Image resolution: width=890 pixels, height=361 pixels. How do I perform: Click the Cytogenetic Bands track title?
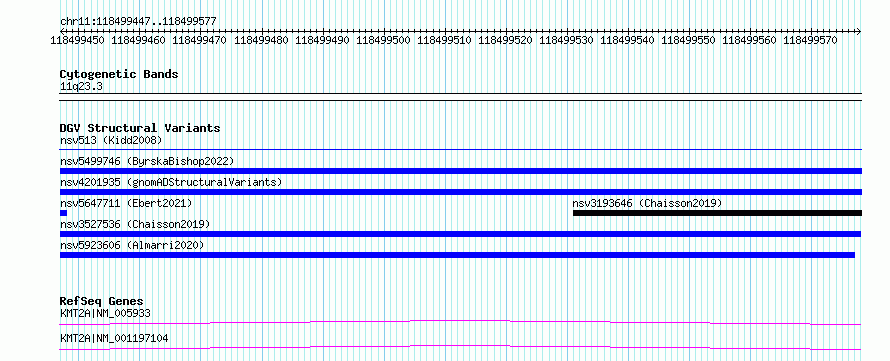click(119, 74)
